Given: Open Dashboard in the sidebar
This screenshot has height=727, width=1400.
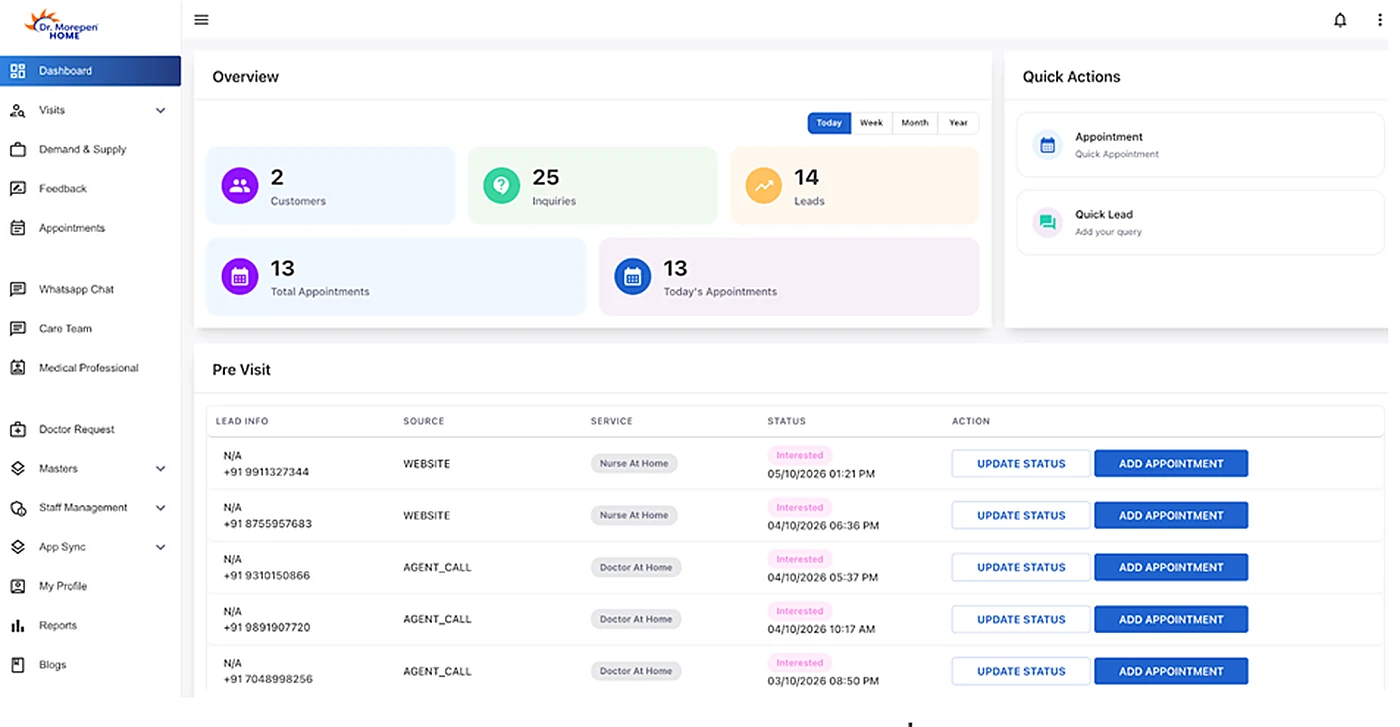Looking at the screenshot, I should [90, 71].
